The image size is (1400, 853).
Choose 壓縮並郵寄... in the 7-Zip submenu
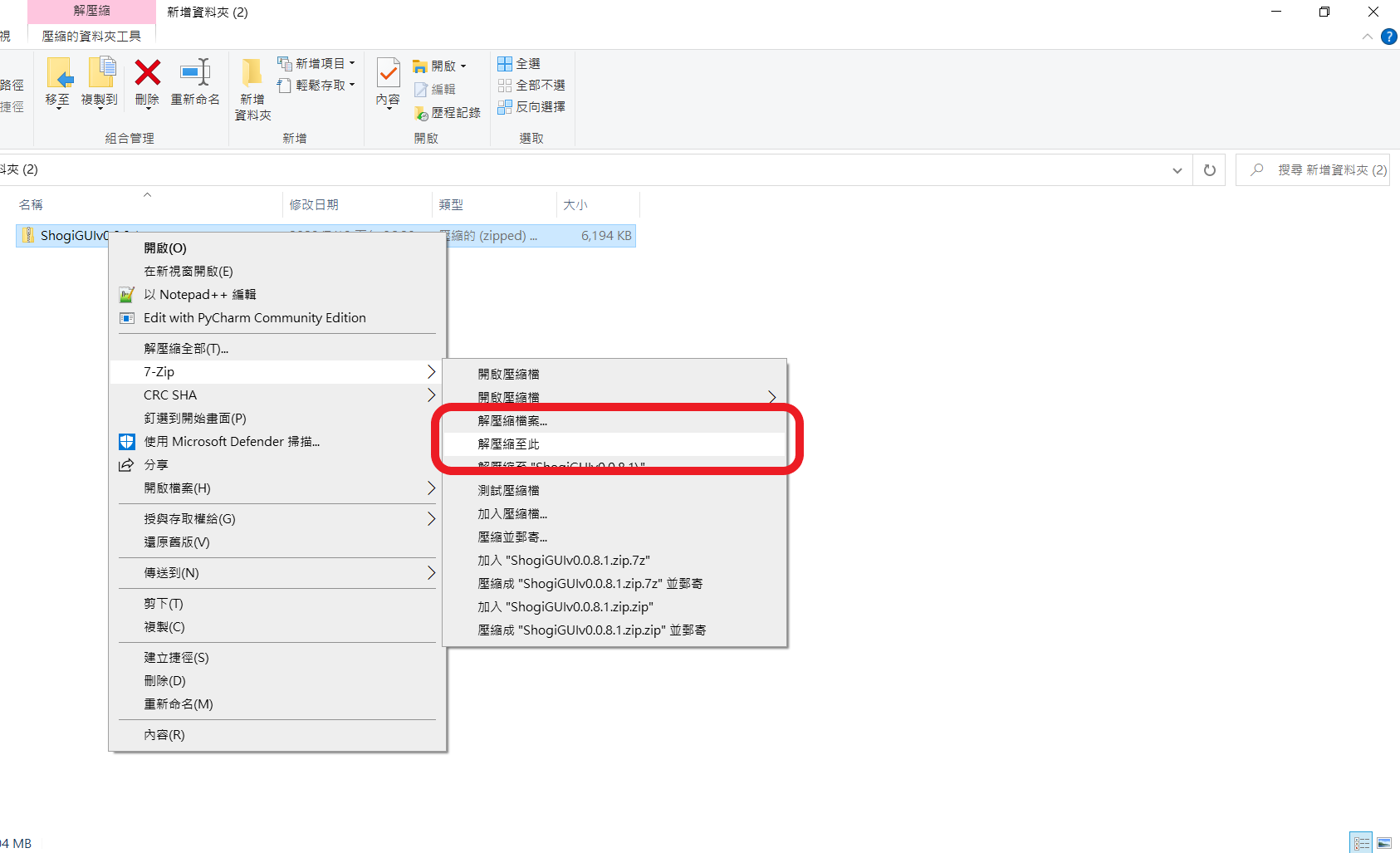pos(614,537)
